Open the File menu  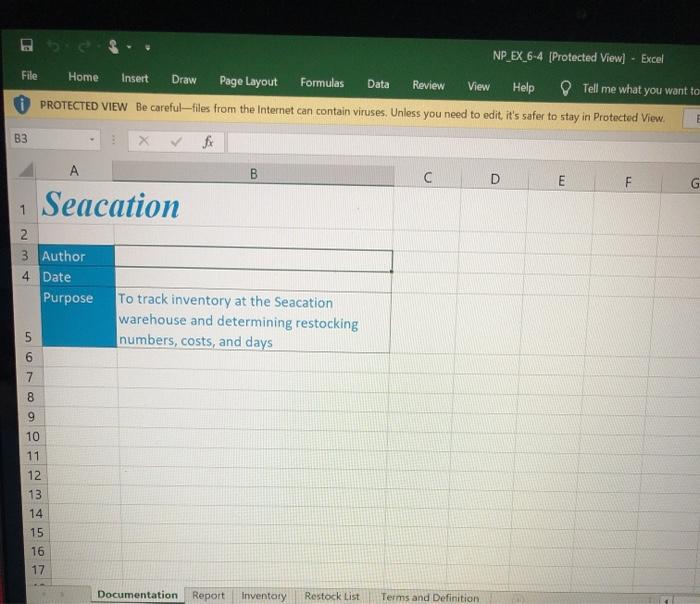(29, 75)
